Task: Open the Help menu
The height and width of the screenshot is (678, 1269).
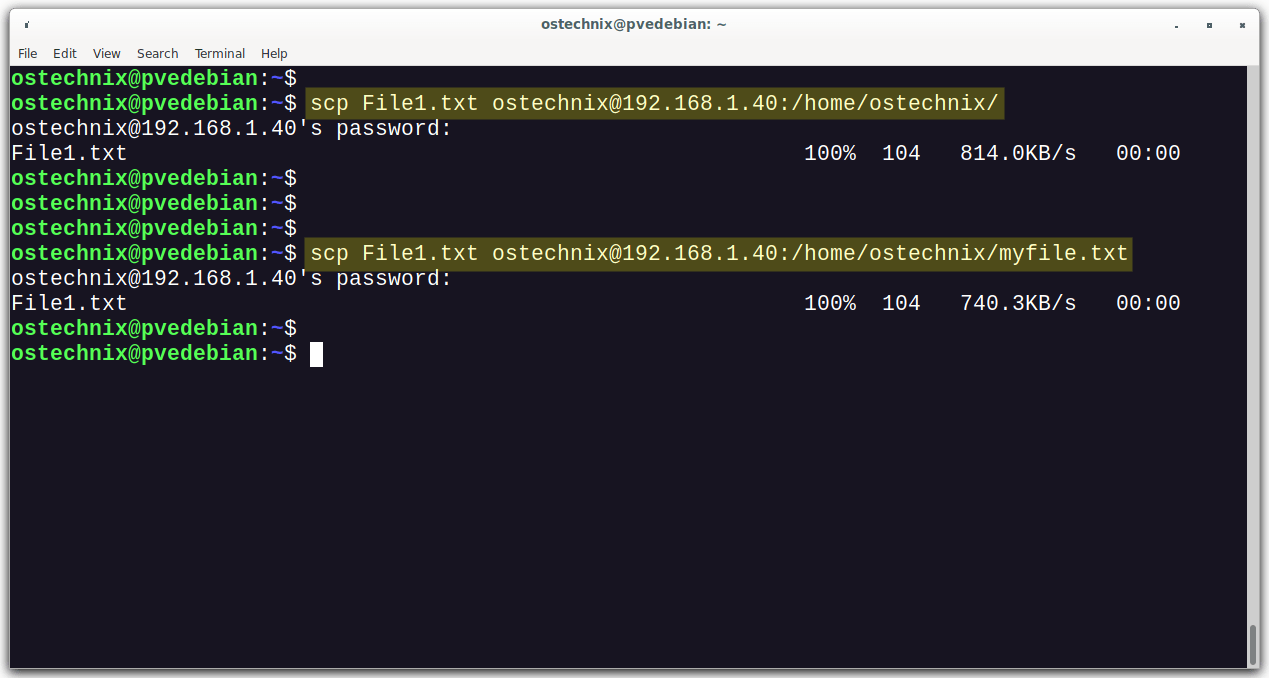Action: 273,53
